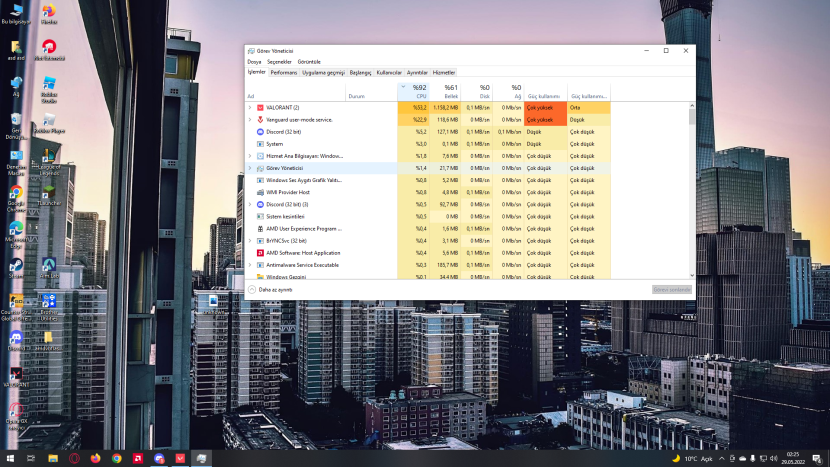Sort processes by the Ağ column

(x=509, y=92)
